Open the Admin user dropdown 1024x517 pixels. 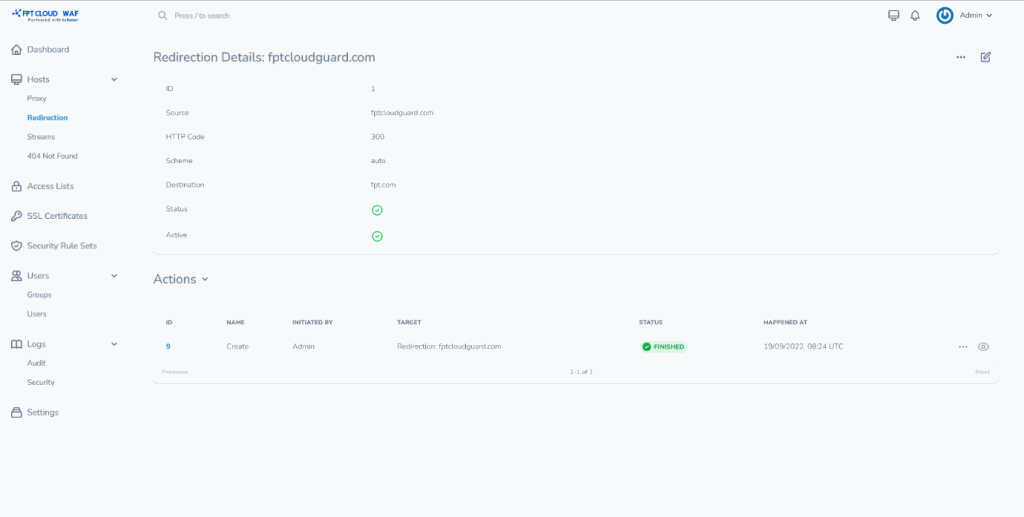976,16
